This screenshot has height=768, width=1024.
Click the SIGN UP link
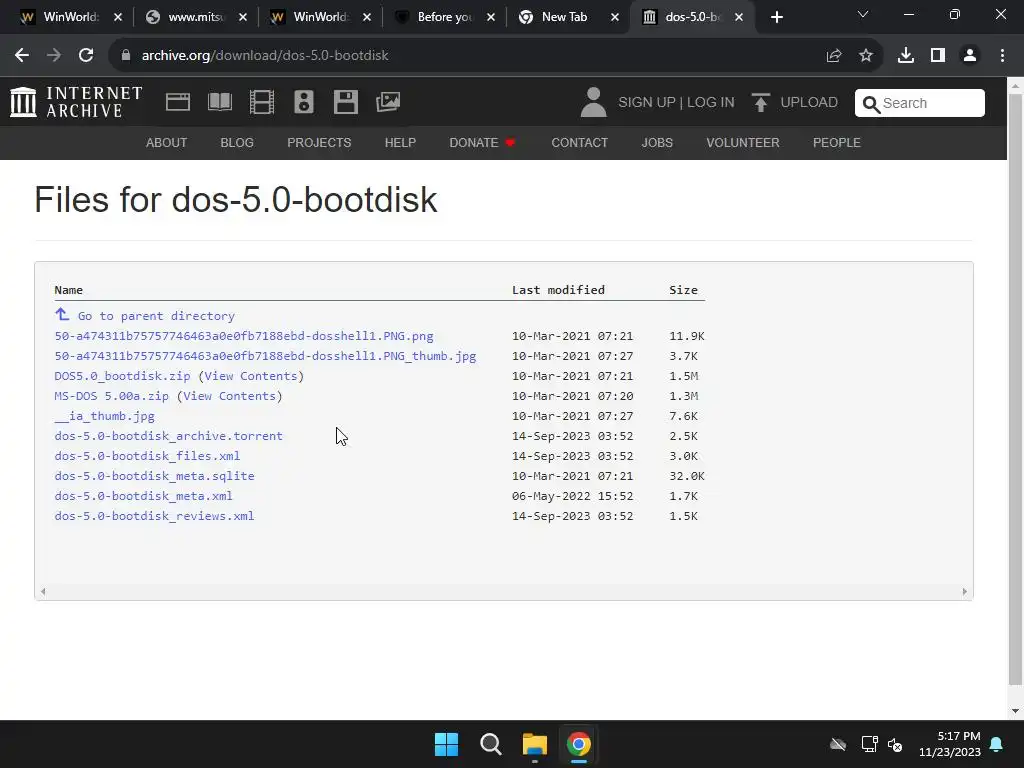point(647,103)
